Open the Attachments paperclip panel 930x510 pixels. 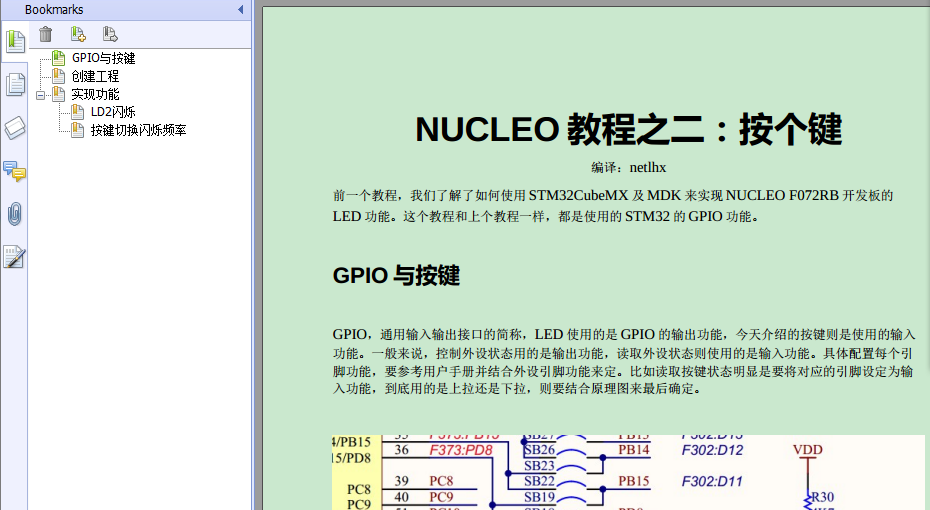pos(15,214)
